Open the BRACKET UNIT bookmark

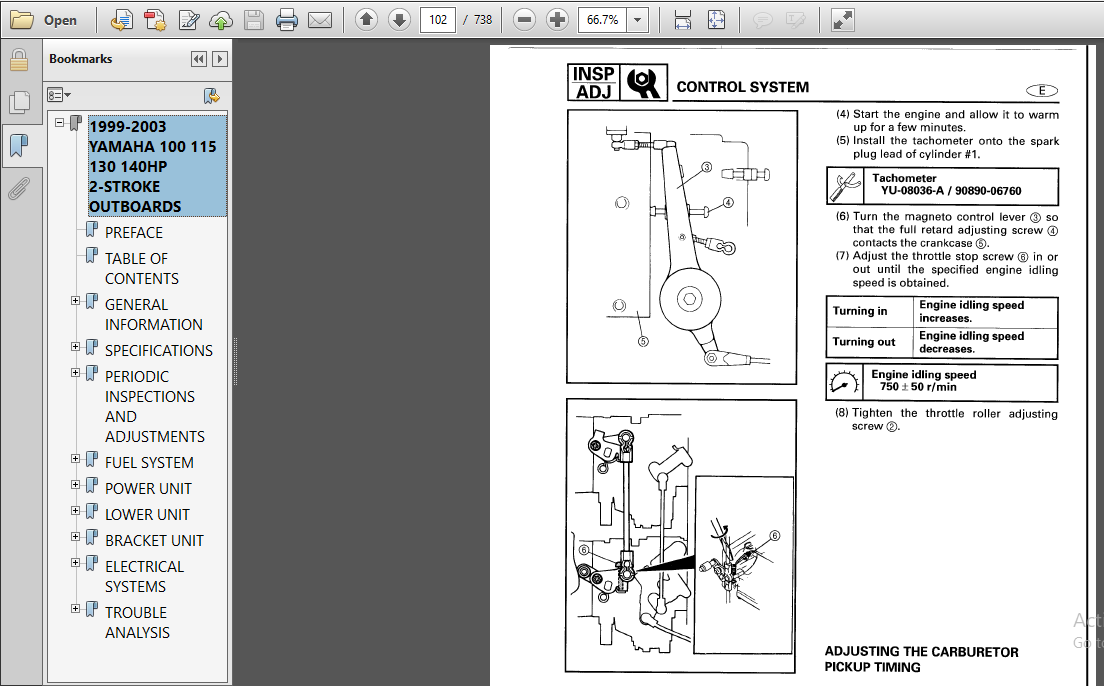coord(154,541)
